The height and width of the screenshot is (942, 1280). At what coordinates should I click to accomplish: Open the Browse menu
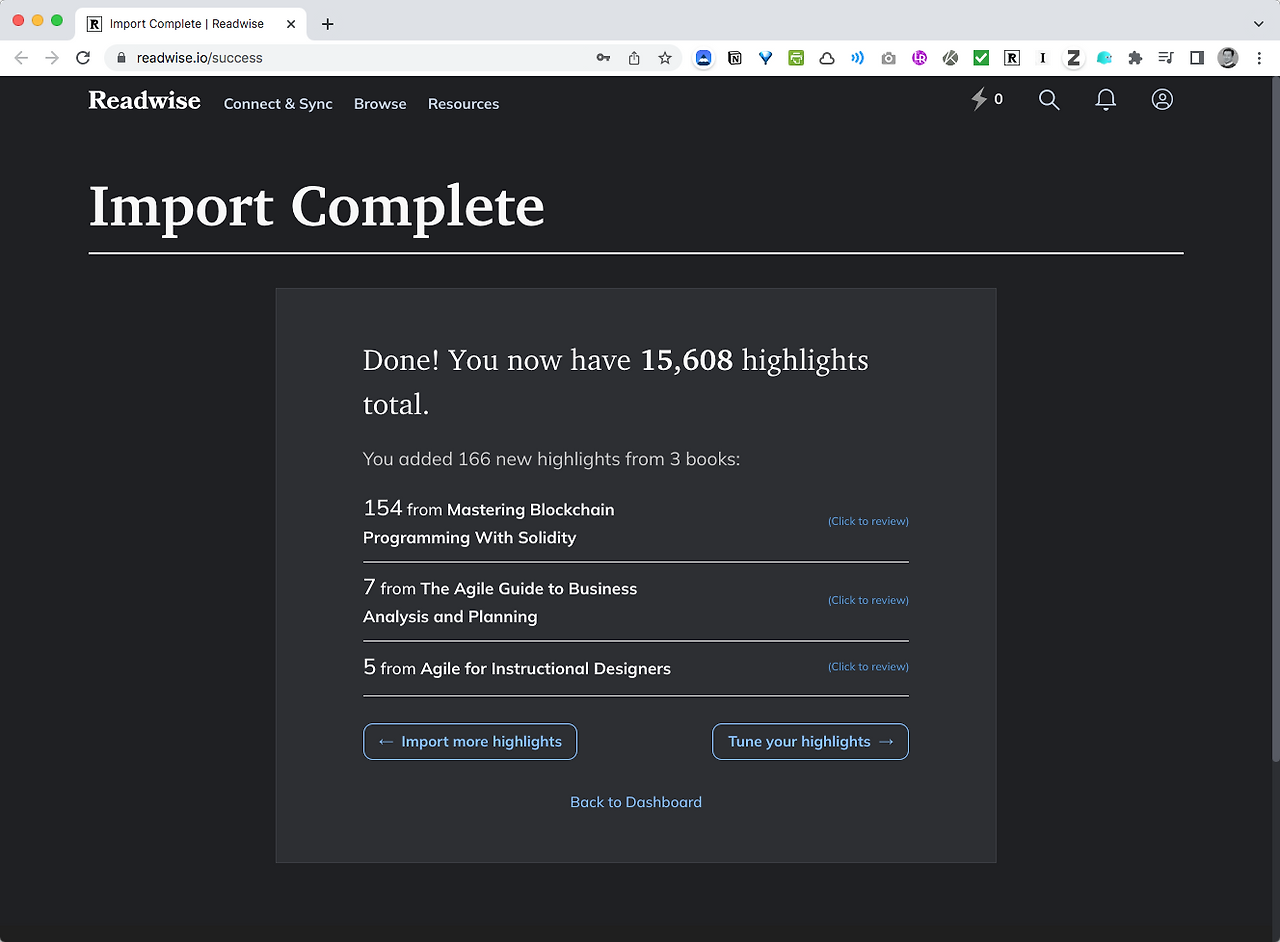(x=380, y=104)
